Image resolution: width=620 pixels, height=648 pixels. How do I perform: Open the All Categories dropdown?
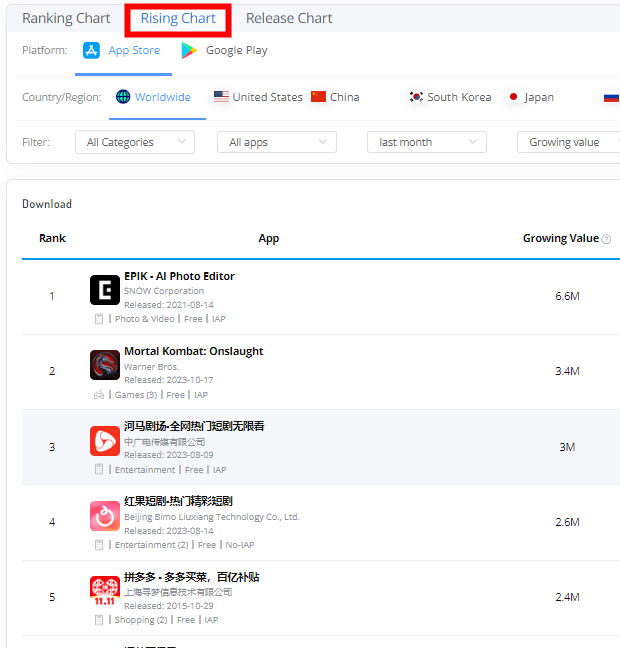pos(135,142)
